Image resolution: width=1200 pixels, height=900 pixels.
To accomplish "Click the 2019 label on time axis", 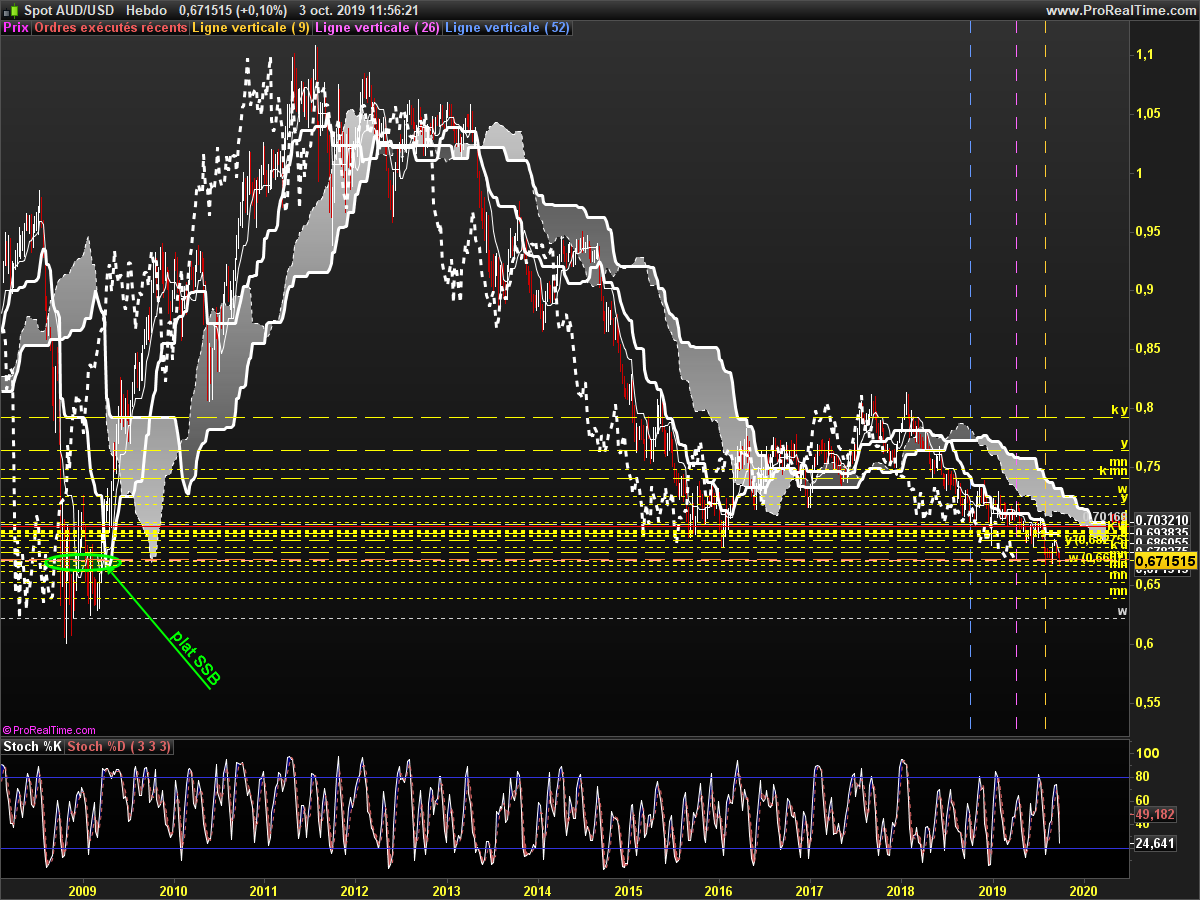I will [992, 890].
